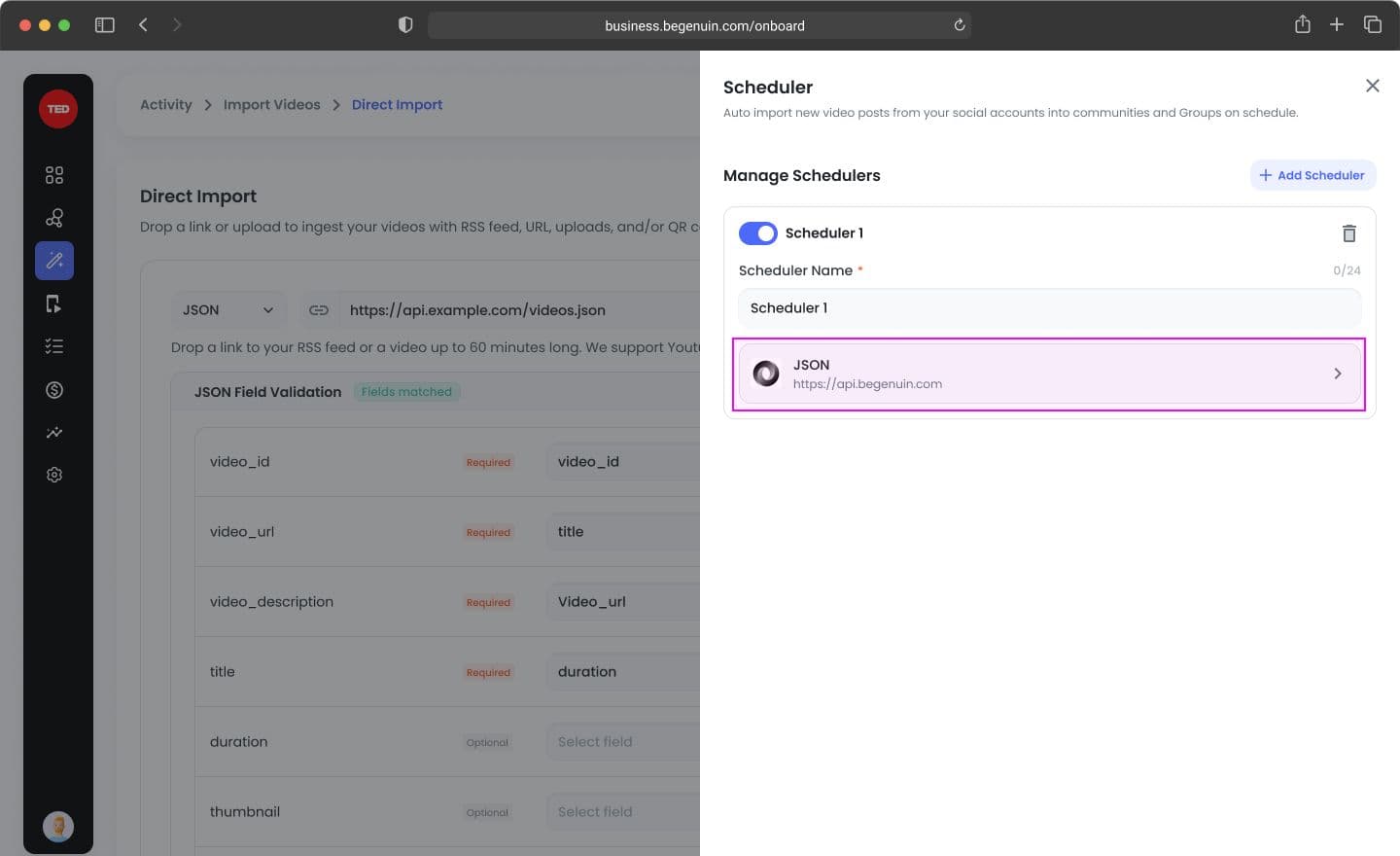The height and width of the screenshot is (856, 1400).
Task: Click the Direct Import page heading
Action: [x=198, y=196]
